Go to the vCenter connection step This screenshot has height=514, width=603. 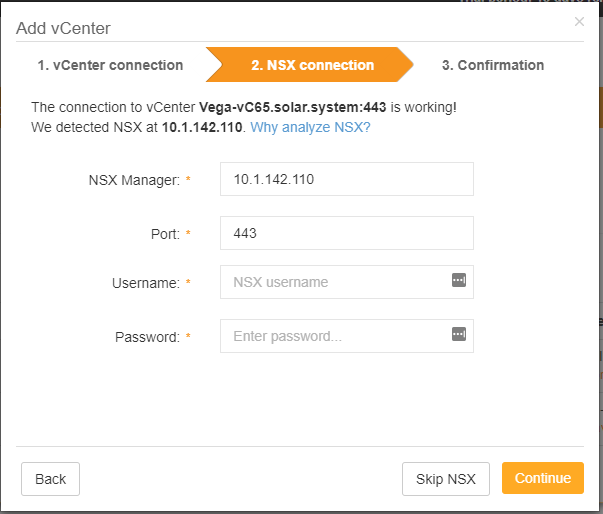point(110,65)
